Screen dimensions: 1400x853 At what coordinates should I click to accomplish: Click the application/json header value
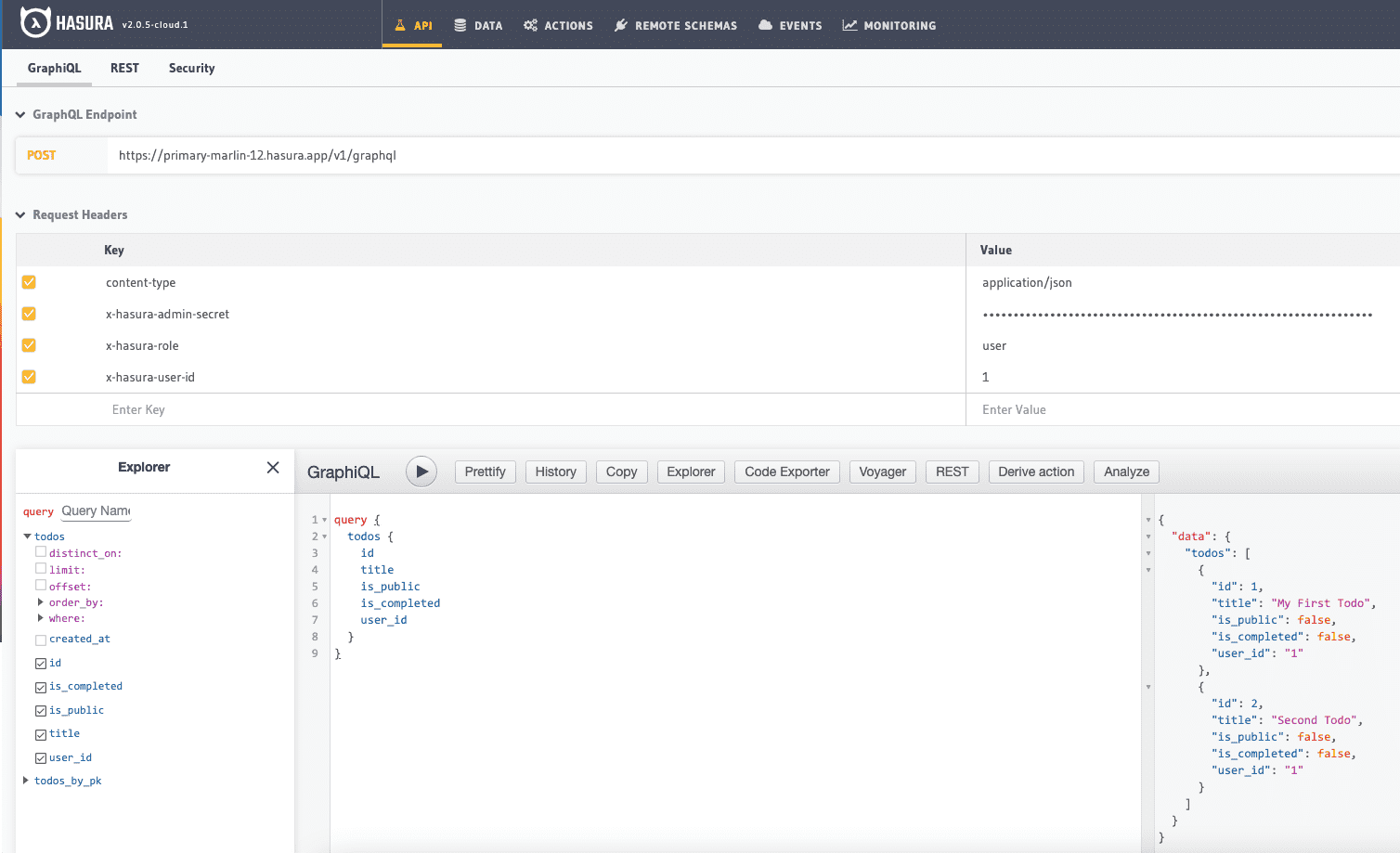(1027, 282)
